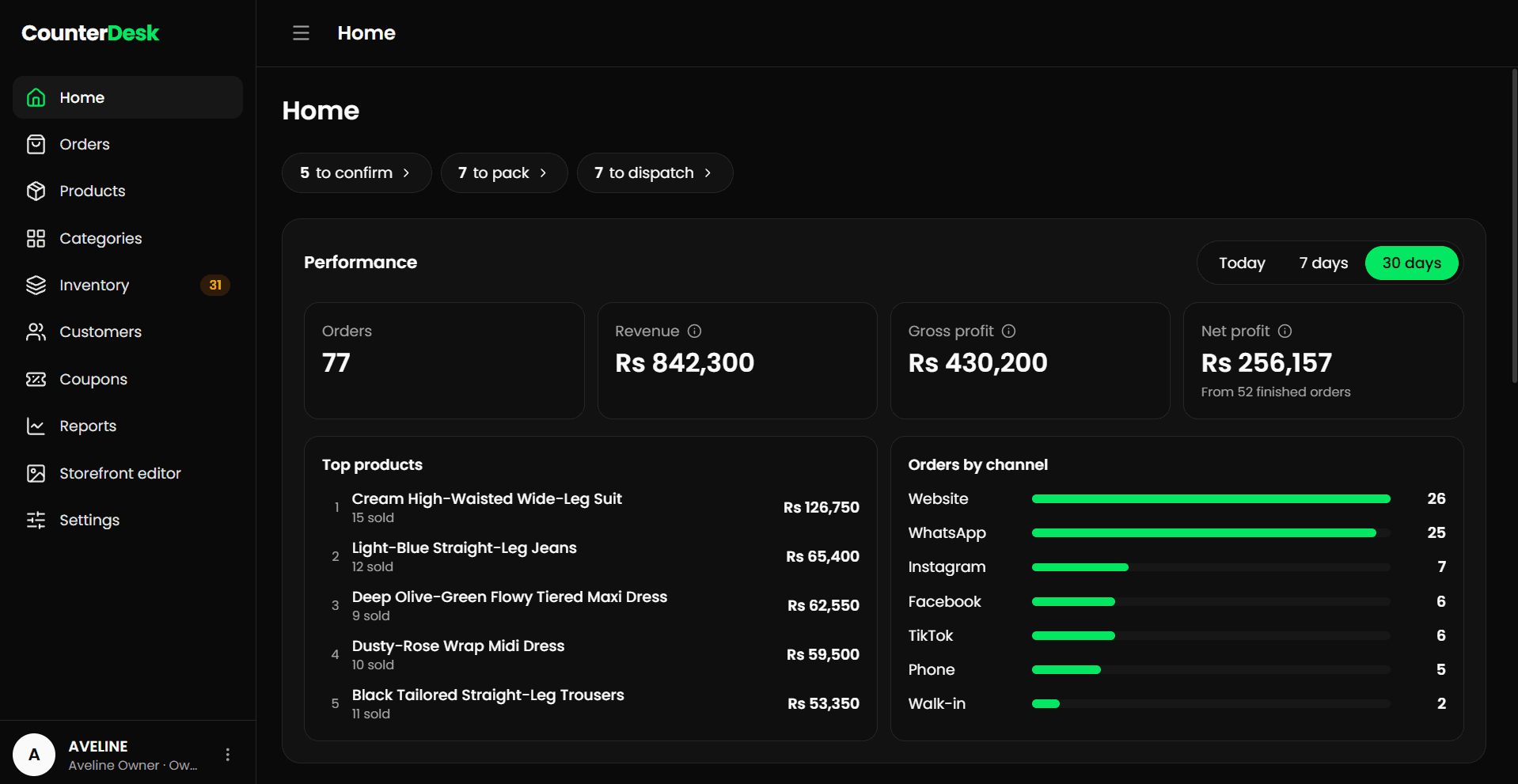Open the Reports menu item

click(x=127, y=426)
